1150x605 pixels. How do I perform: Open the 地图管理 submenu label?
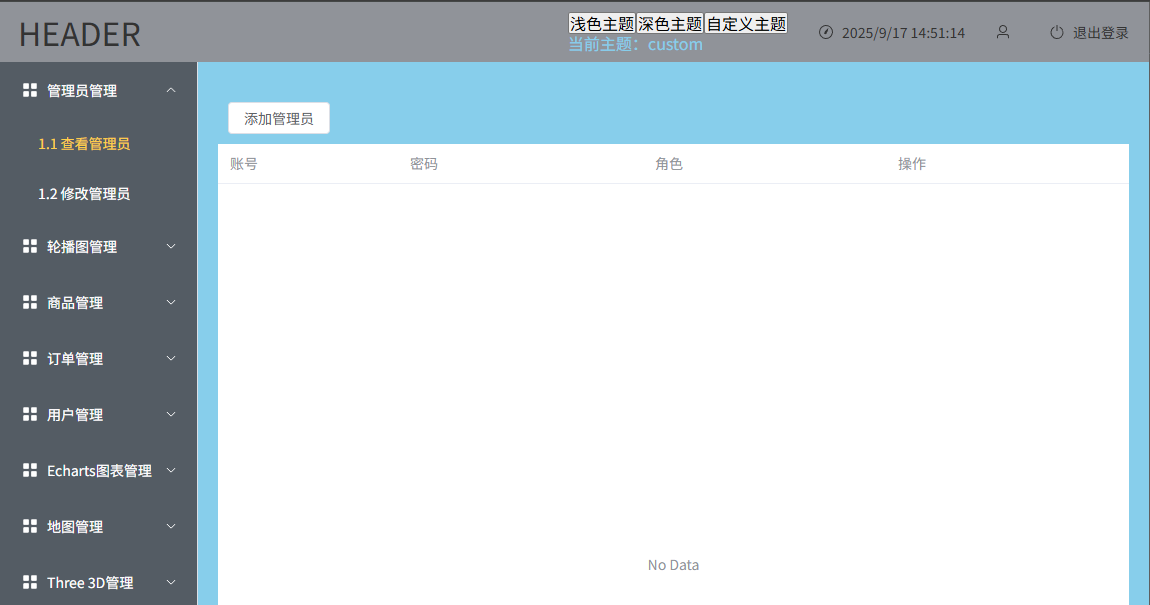pos(75,527)
